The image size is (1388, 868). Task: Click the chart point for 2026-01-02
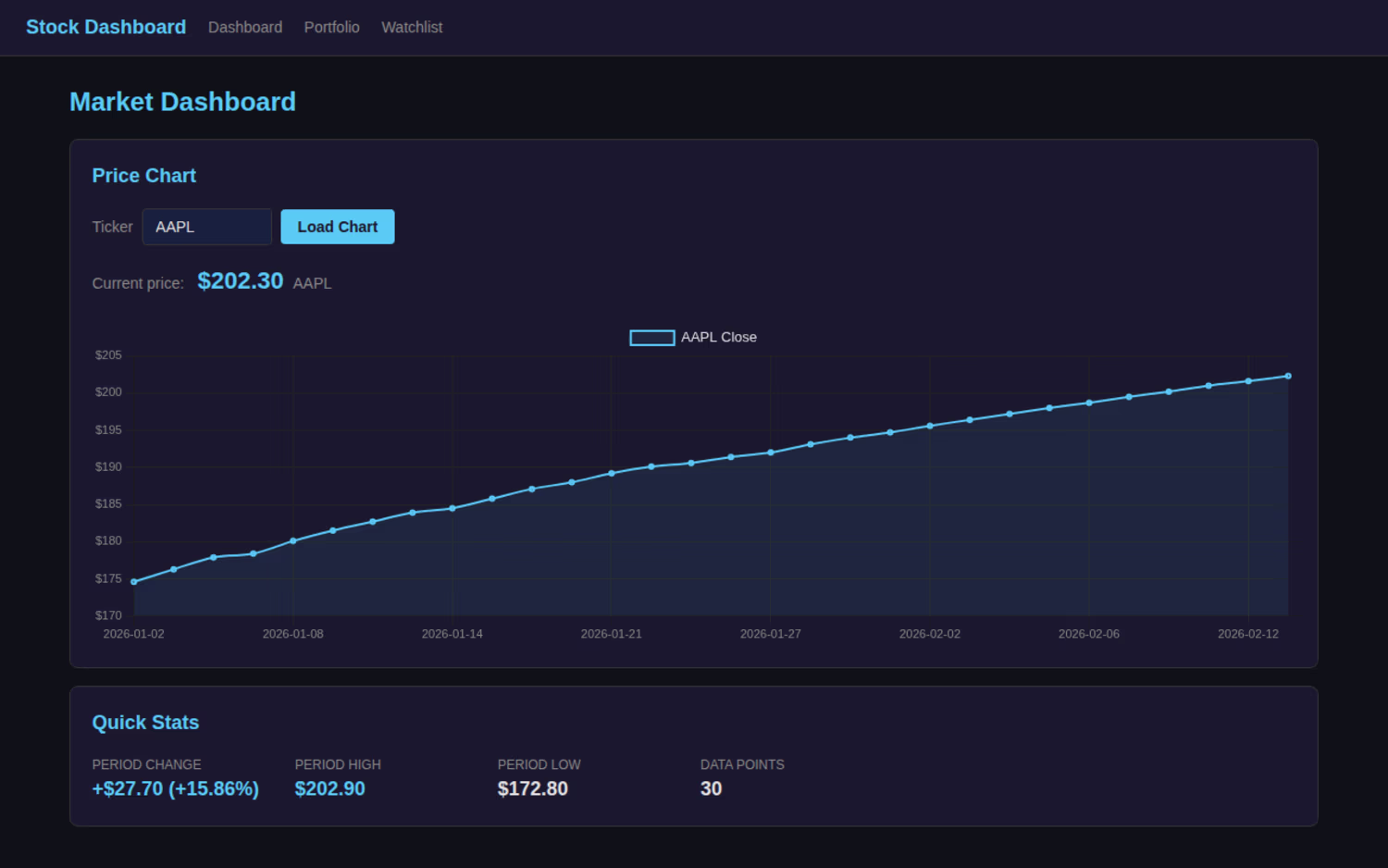[x=134, y=582]
